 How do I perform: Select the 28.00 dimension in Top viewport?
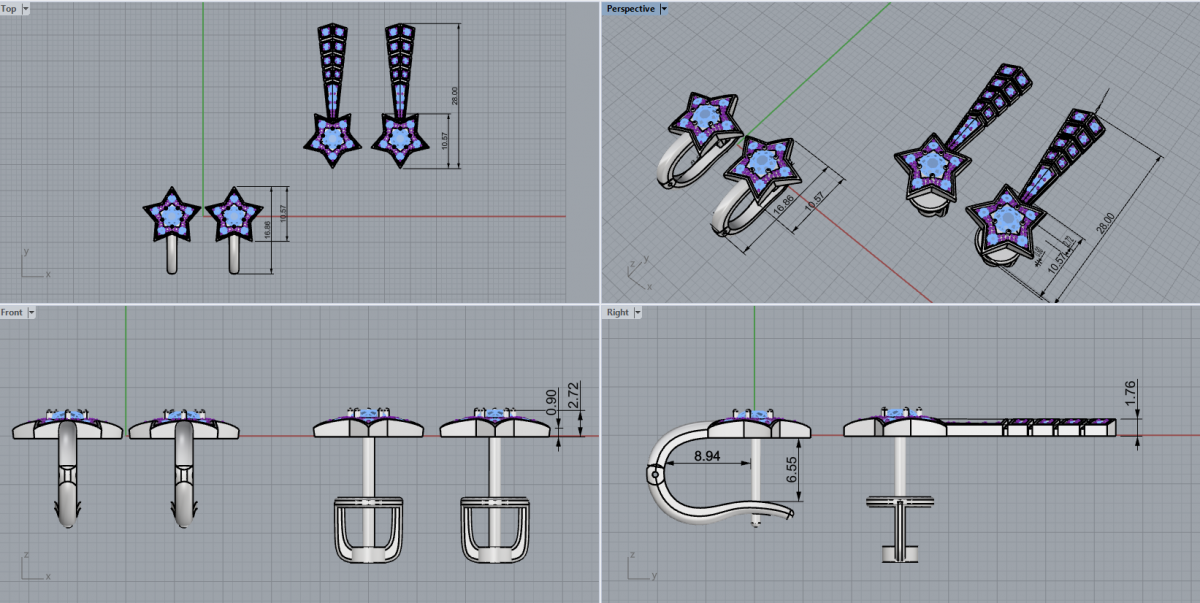[x=455, y=96]
